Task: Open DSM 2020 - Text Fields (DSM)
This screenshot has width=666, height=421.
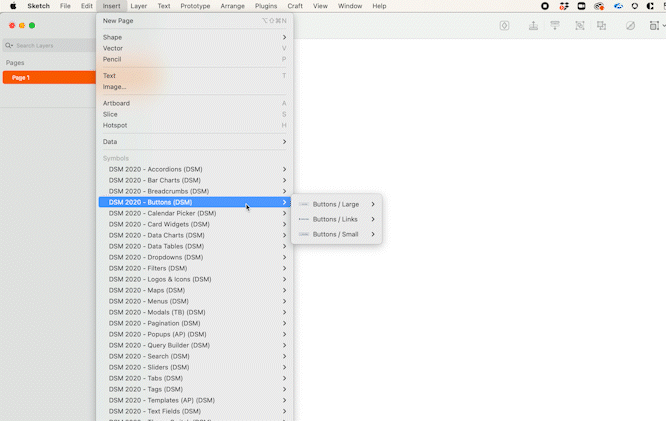Action: (x=195, y=411)
